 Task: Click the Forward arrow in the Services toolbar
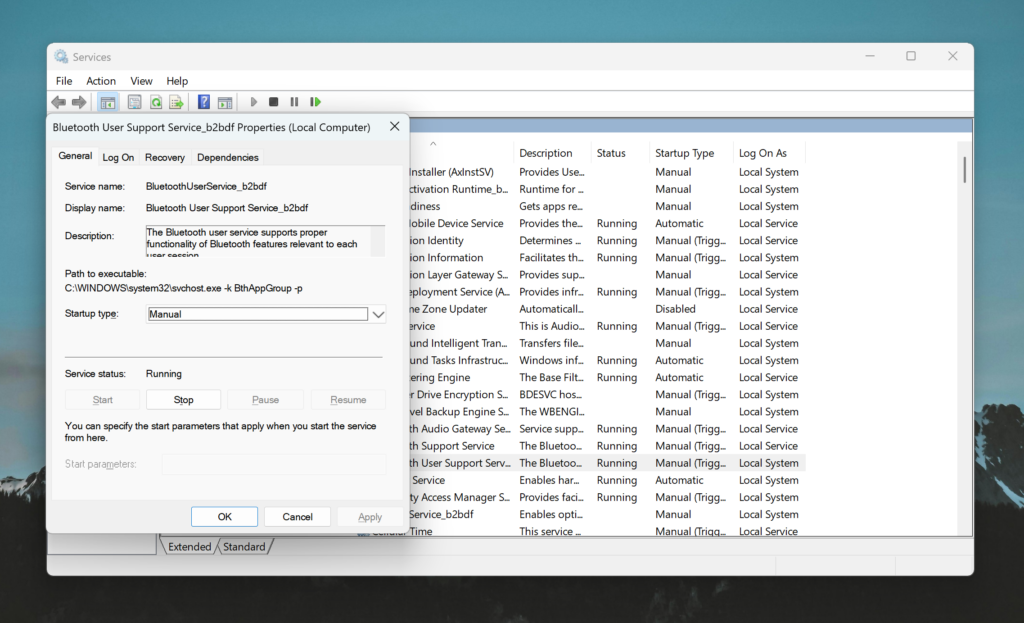[x=79, y=102]
